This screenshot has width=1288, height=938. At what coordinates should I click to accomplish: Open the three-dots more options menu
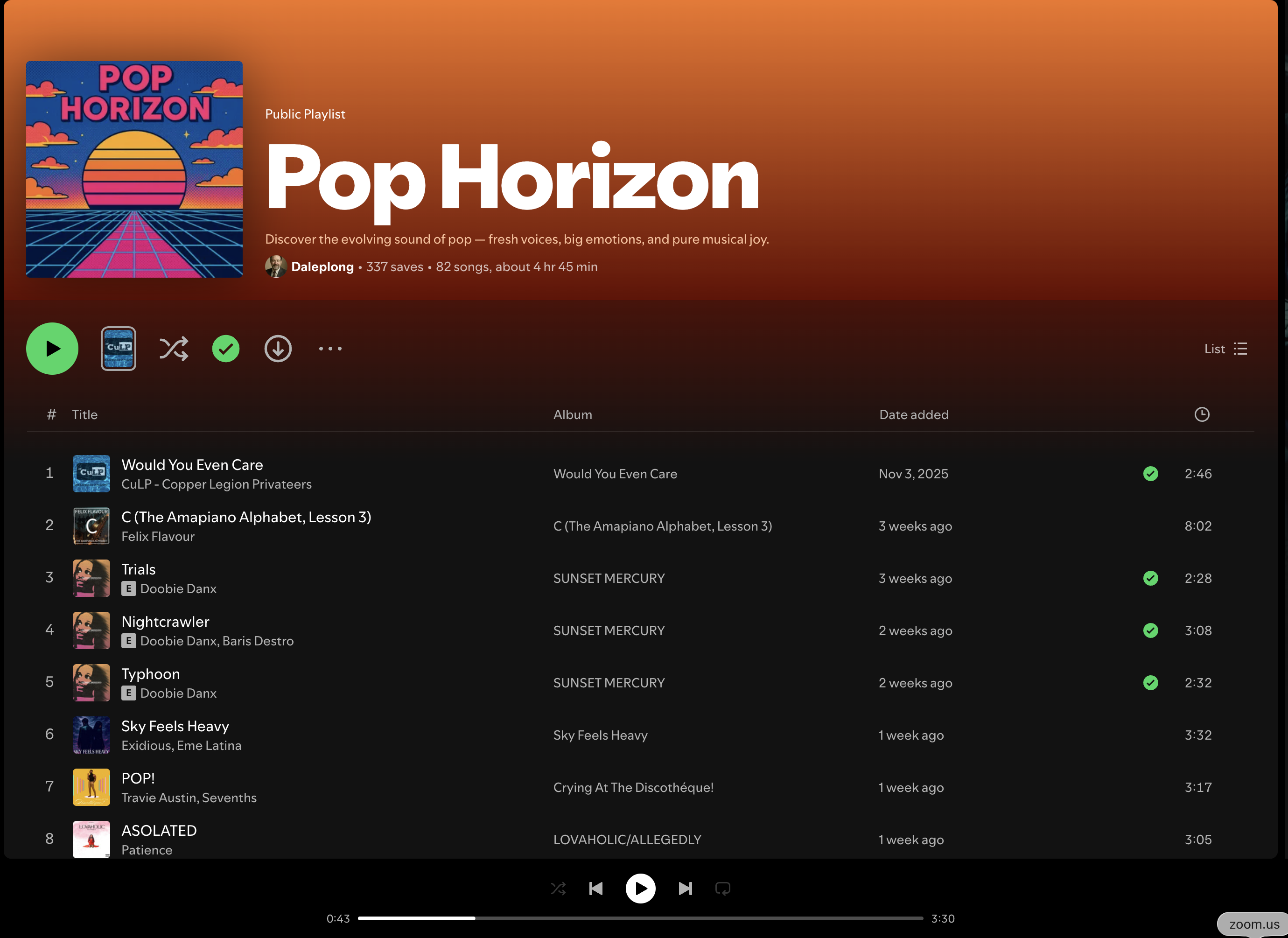coord(330,349)
